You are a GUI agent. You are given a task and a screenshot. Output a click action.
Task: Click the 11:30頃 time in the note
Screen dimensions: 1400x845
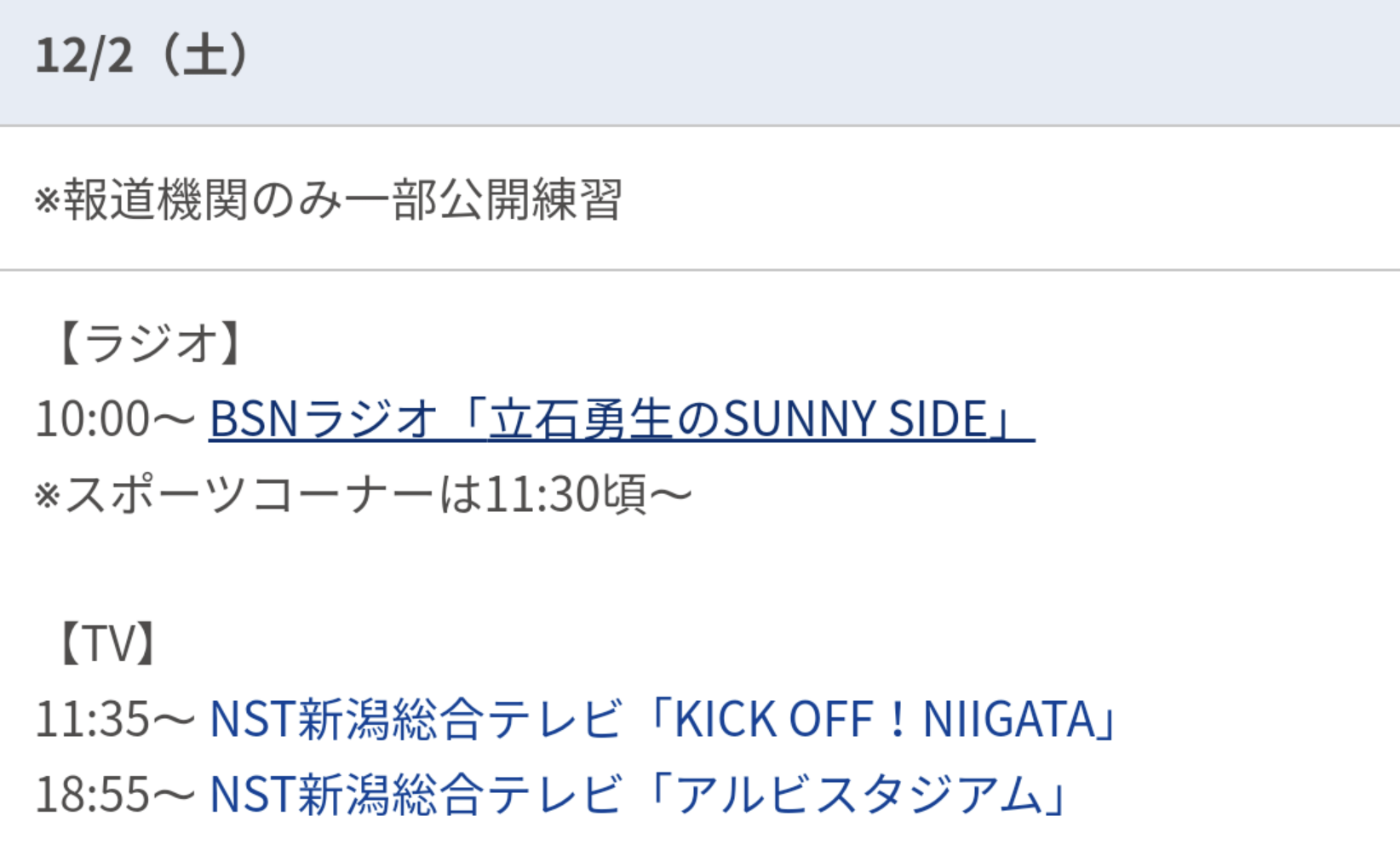(x=566, y=494)
